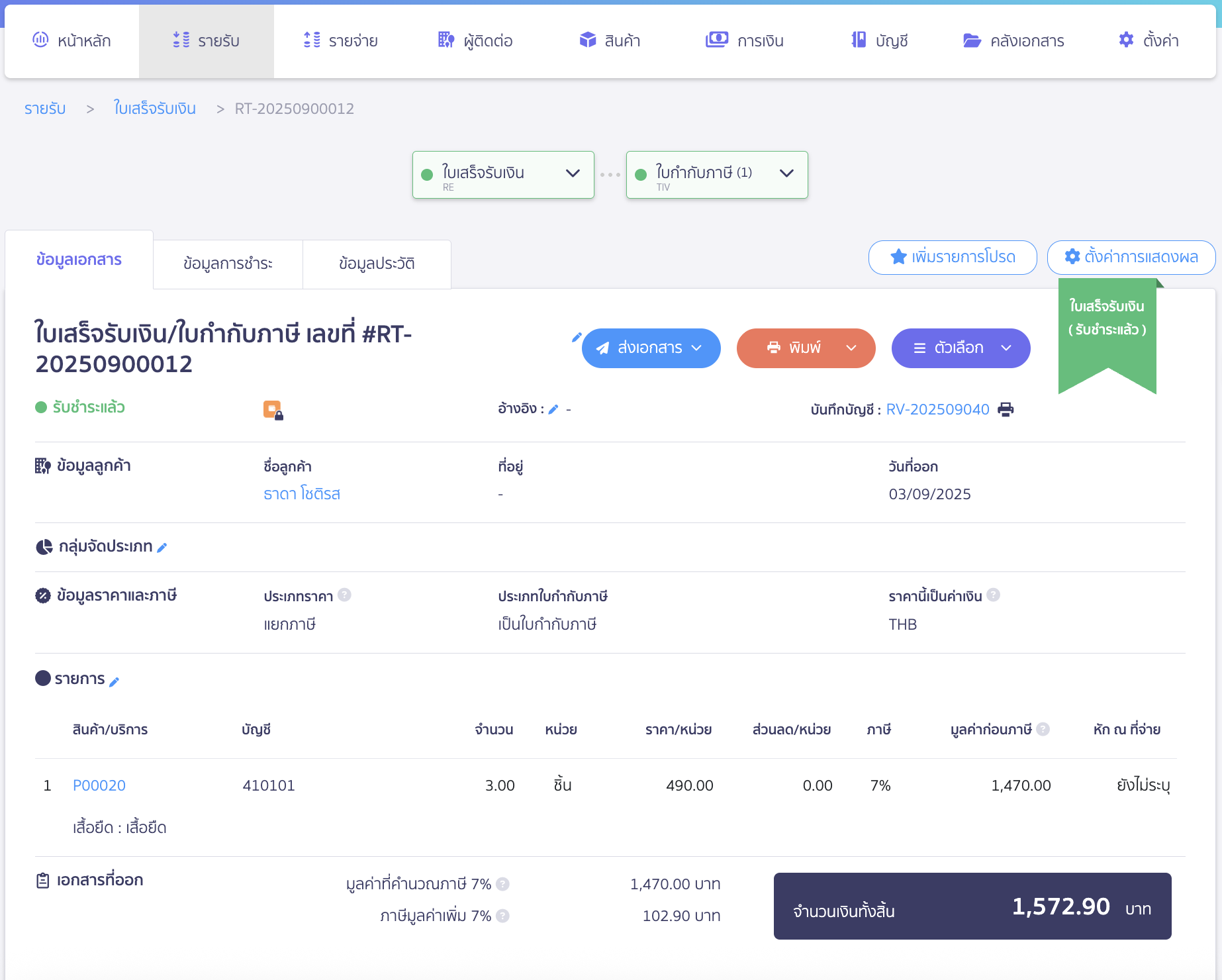The height and width of the screenshot is (980, 1222).
Task: Click help icon next to มูลค่าก่อนภาษี
Action: [1043, 729]
